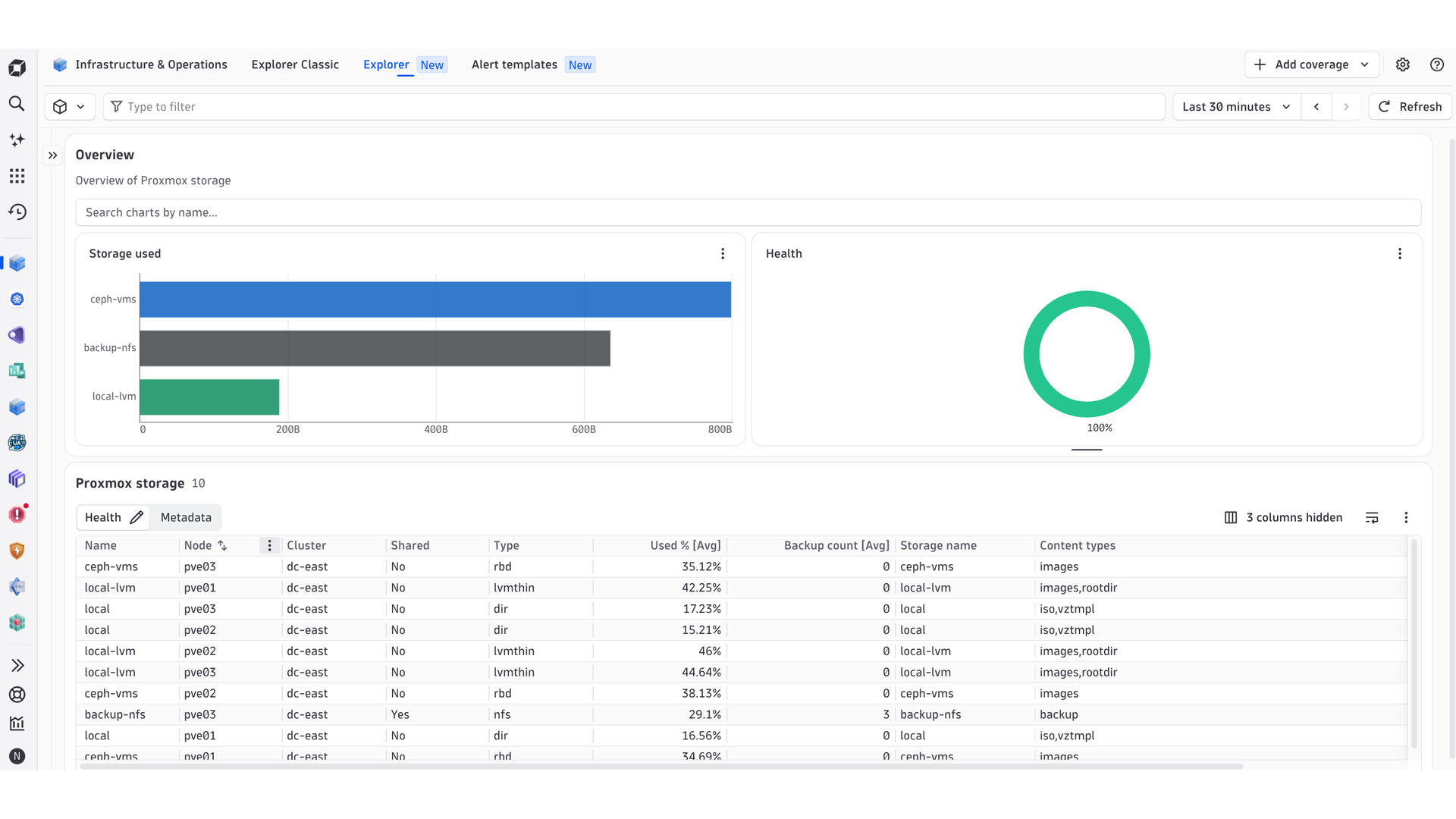Click the settings gear icon

(x=1403, y=64)
